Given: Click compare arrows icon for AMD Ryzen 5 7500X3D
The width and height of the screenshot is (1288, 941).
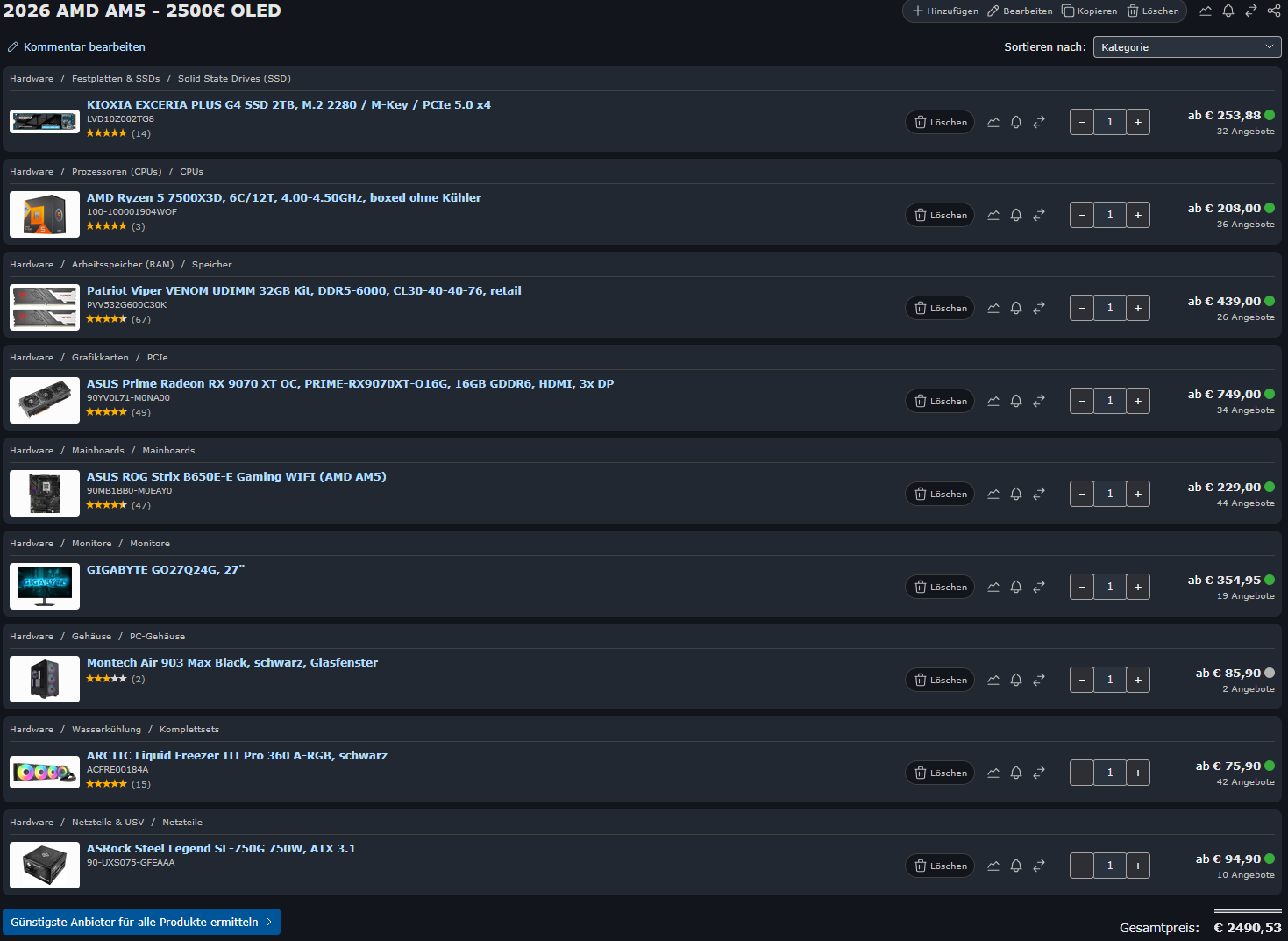Looking at the screenshot, I should (x=1039, y=215).
